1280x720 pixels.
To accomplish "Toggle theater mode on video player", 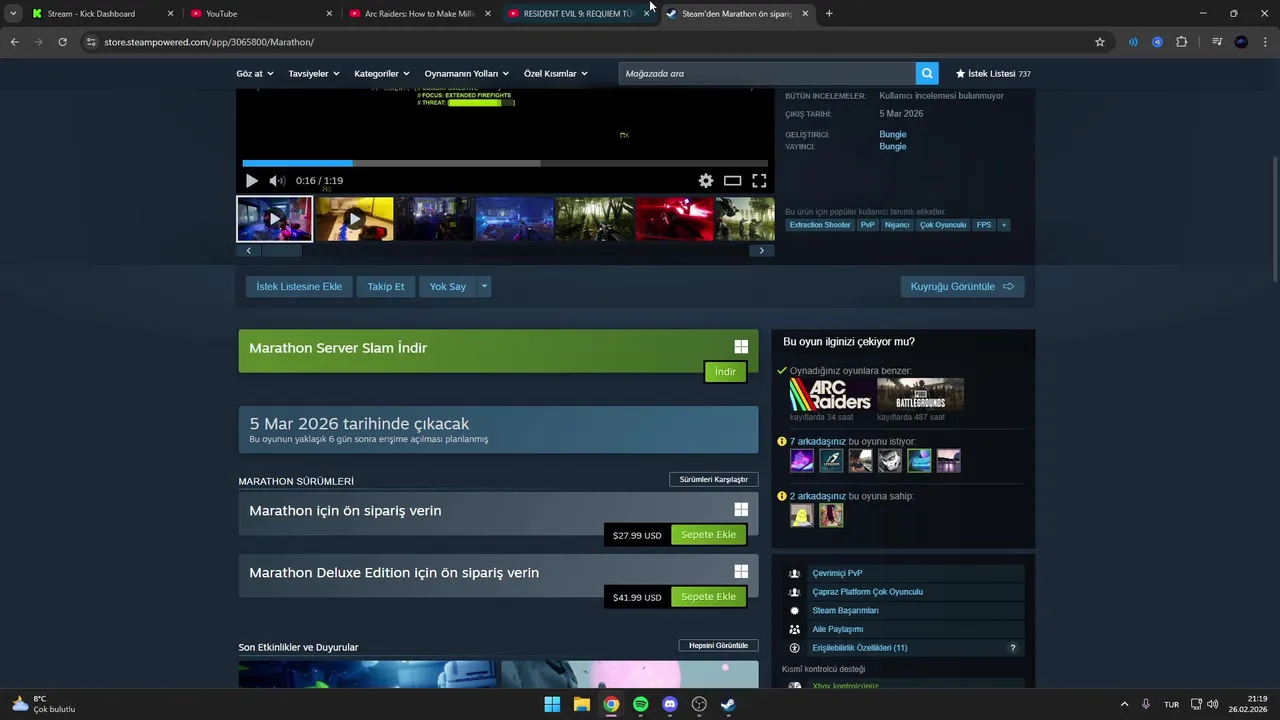I will [x=732, y=181].
